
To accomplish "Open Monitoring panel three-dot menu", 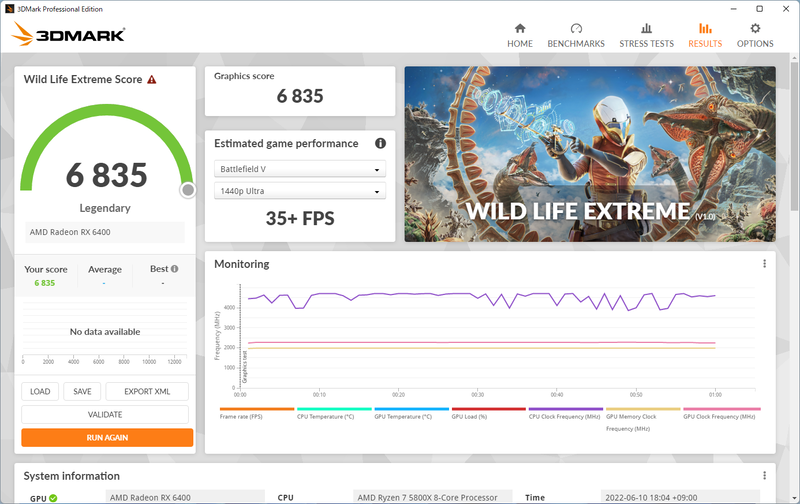I will [764, 264].
